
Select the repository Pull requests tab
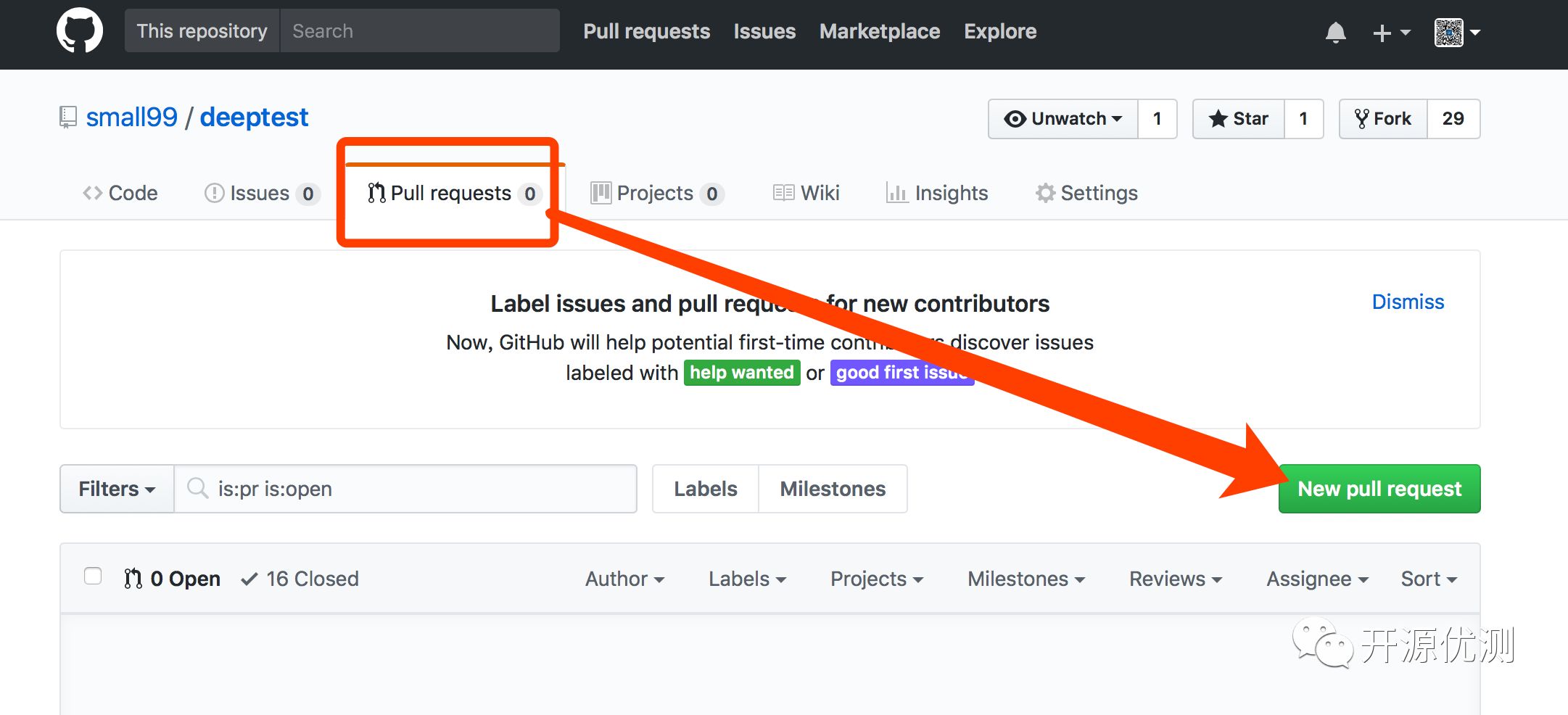tap(454, 193)
